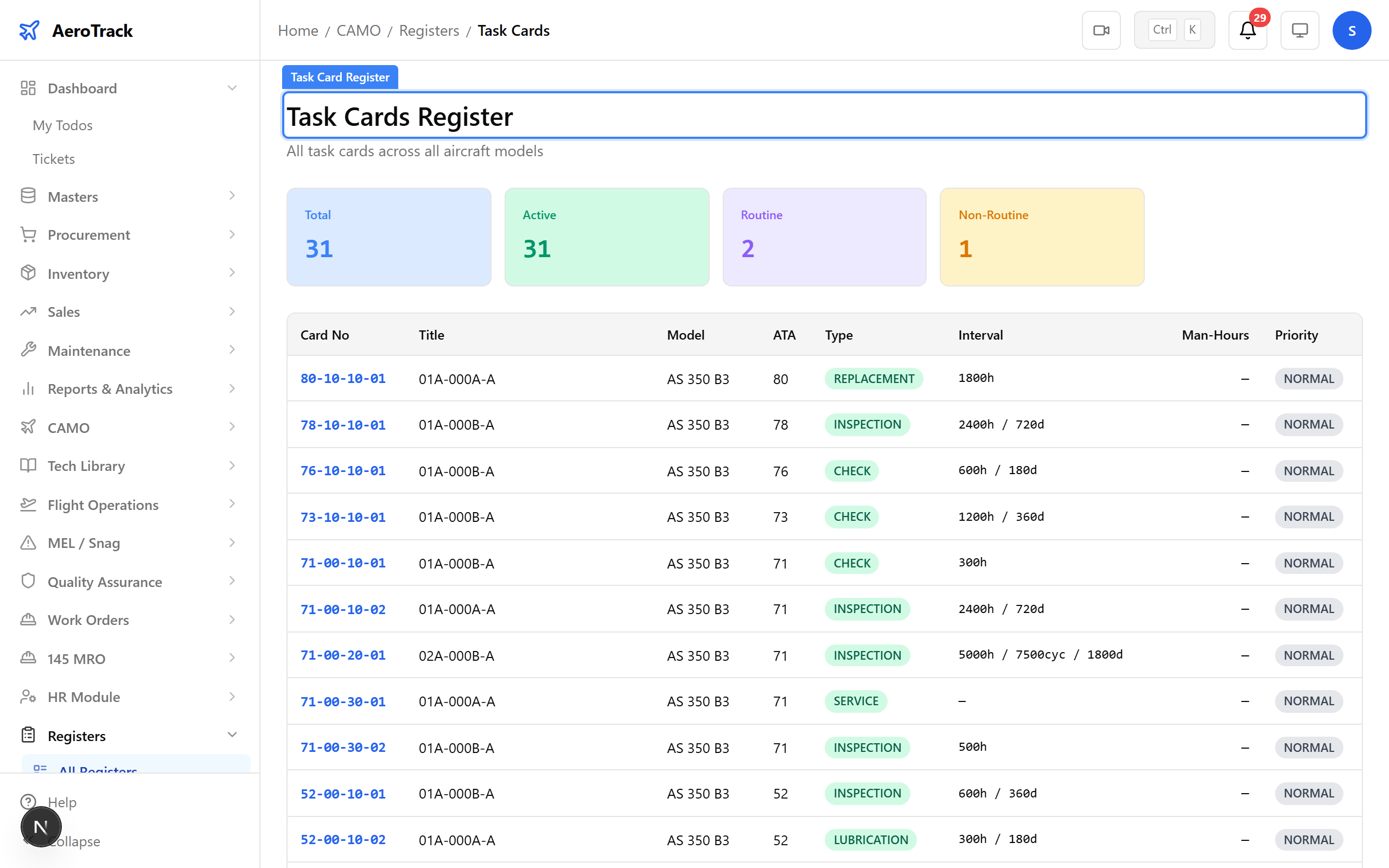This screenshot has width=1389, height=868.
Task: Open the CAMO module plane icon
Action: 28,427
